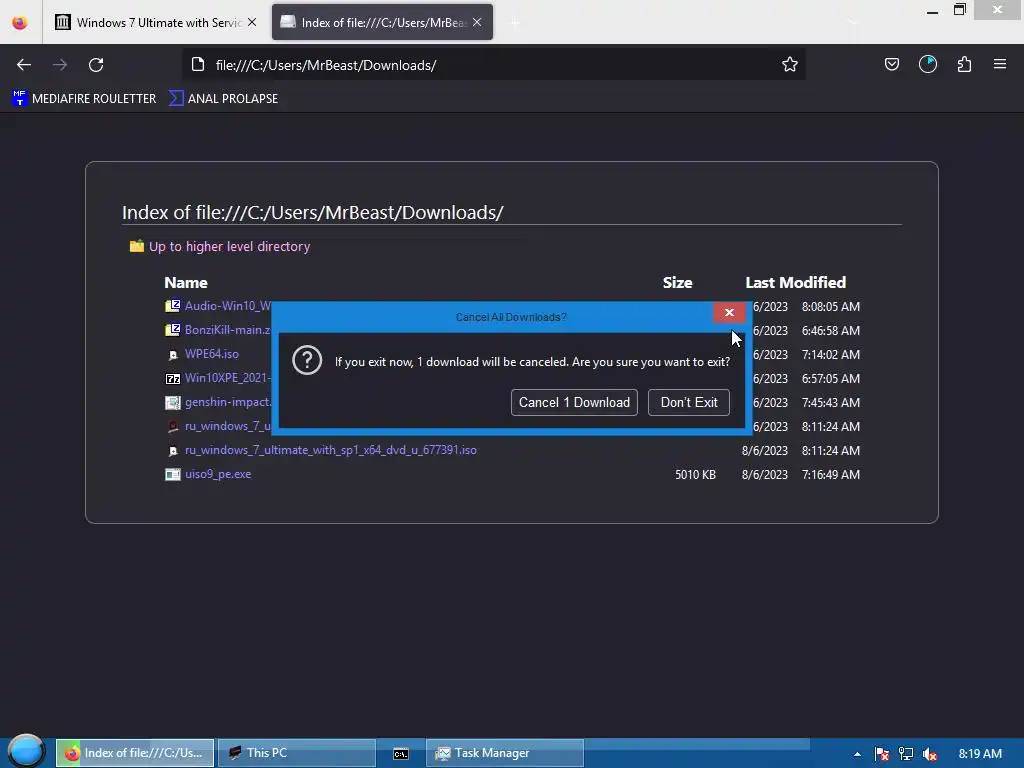Reload the current page

[96, 65]
